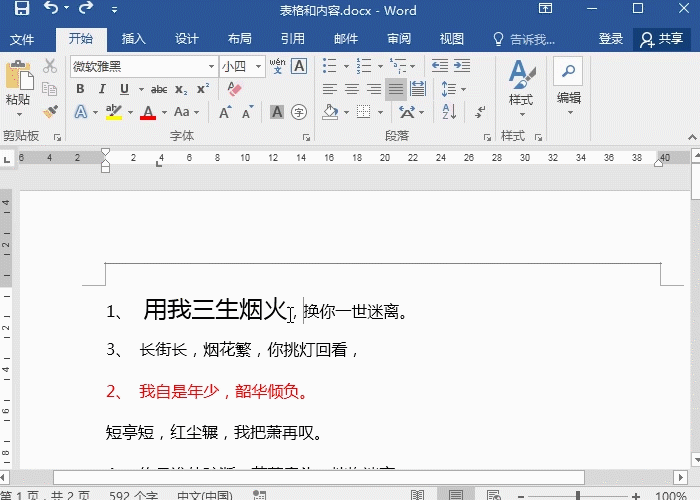Click the 共享 share button
Image resolution: width=700 pixels, height=500 pixels.
tap(662, 39)
